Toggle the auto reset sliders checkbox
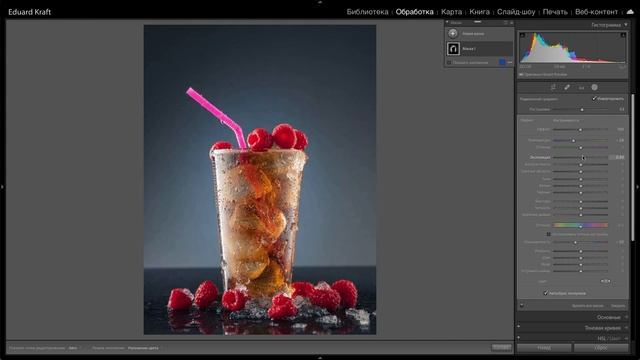The image size is (640, 360). [545, 293]
